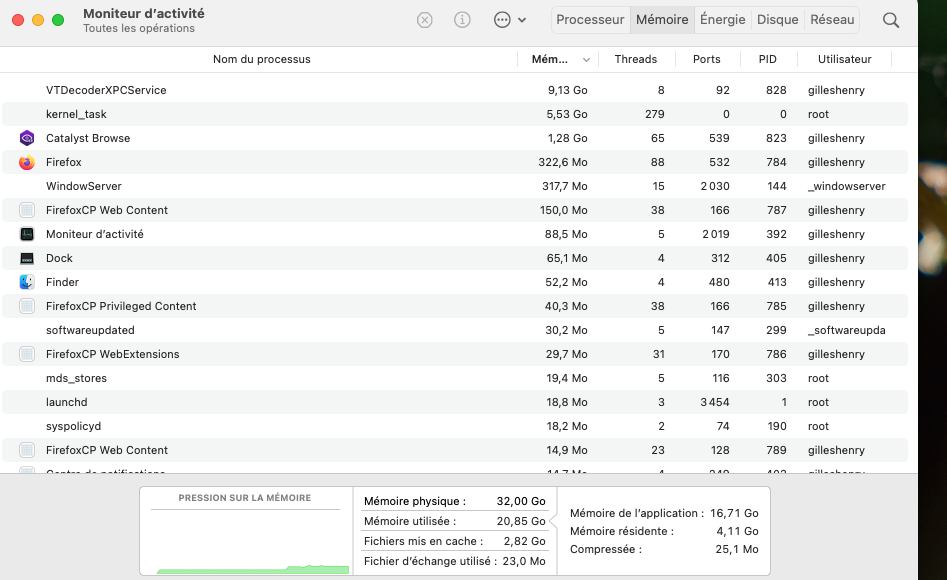
Task: Select the syspolicyd process name
Action: click(x=74, y=427)
